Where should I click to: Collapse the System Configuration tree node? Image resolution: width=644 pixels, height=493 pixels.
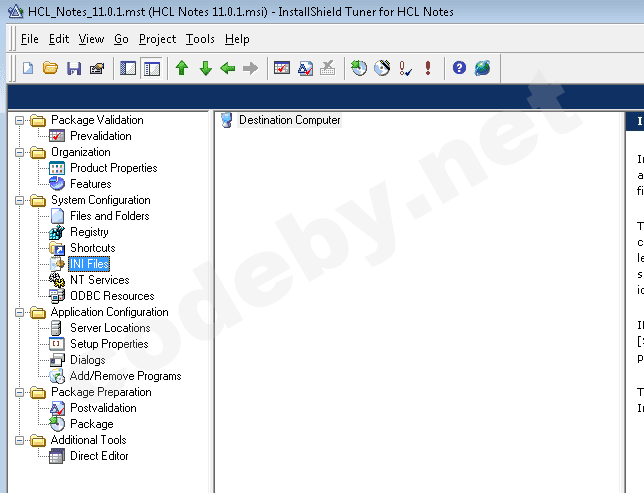(x=19, y=200)
